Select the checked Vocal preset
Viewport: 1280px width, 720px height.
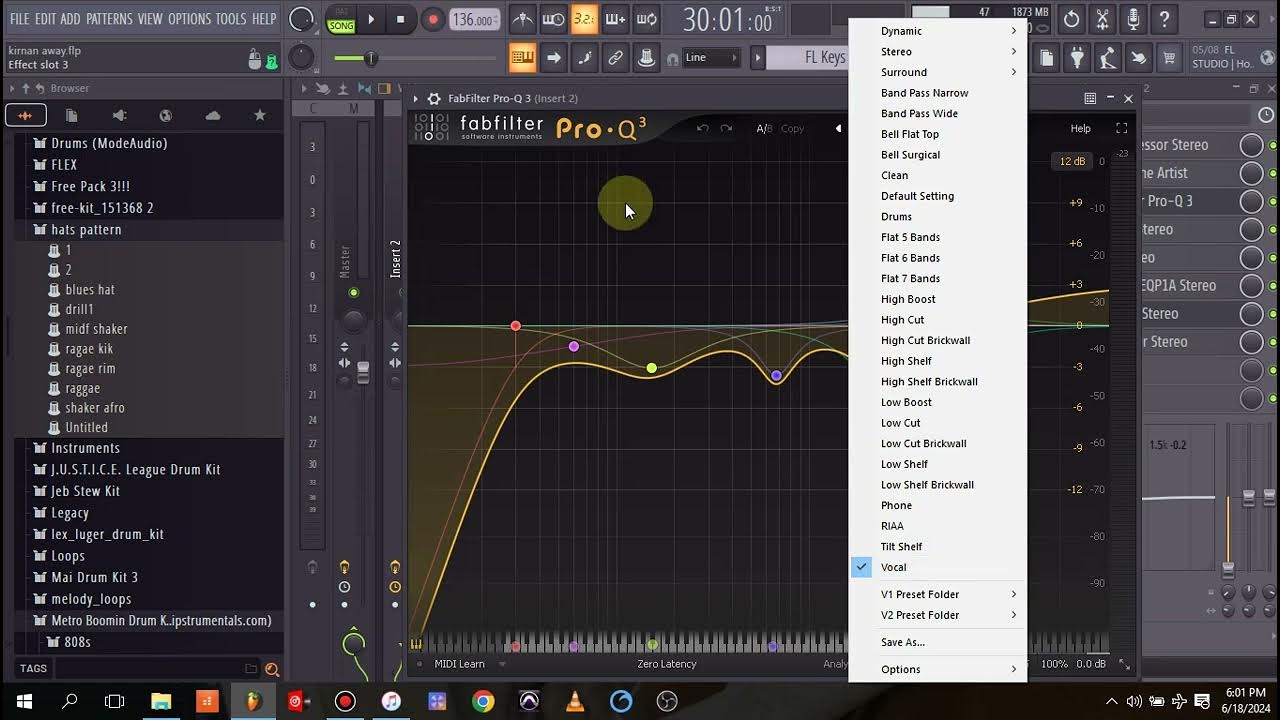coord(938,567)
